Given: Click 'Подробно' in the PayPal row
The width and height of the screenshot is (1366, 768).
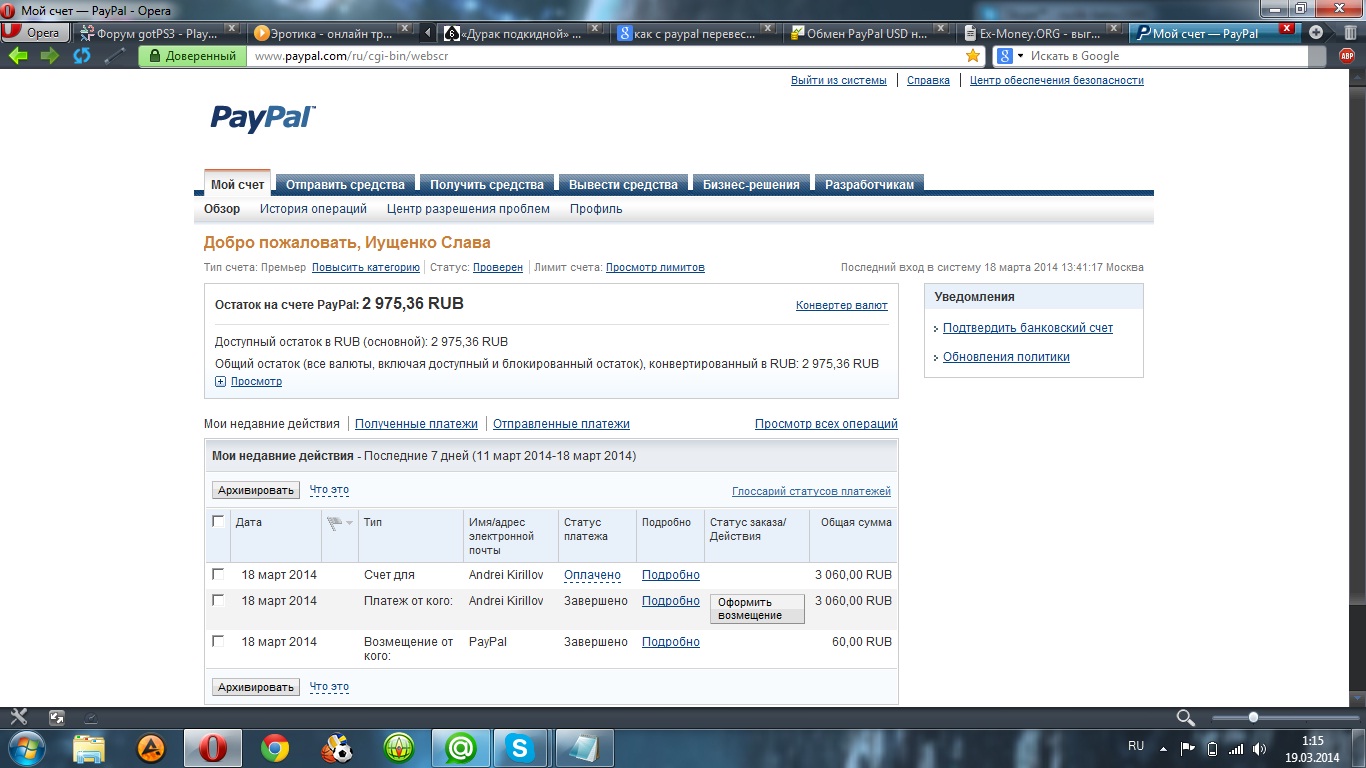Looking at the screenshot, I should click(670, 642).
